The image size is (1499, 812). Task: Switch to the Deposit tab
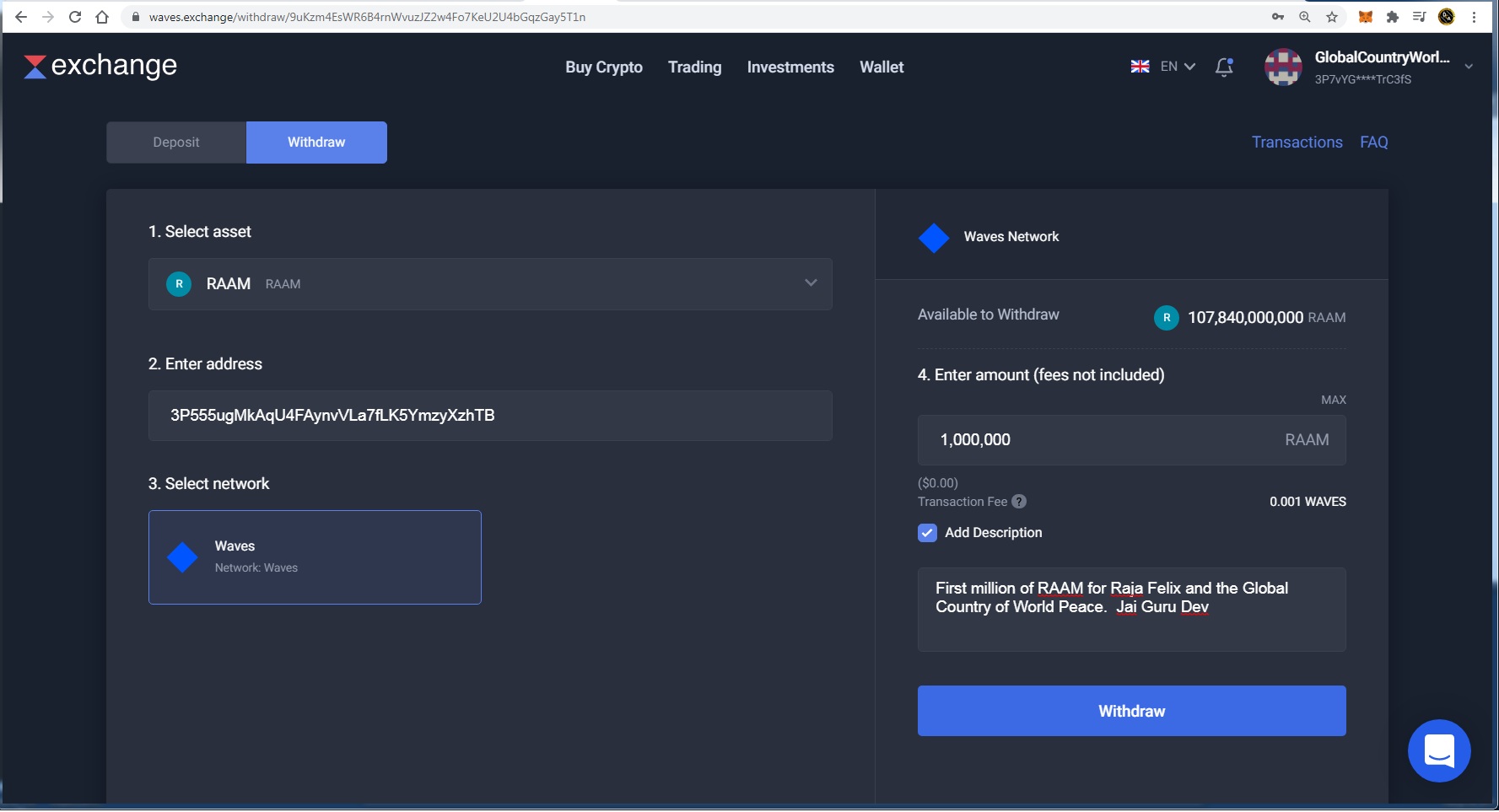pyautogui.click(x=176, y=143)
